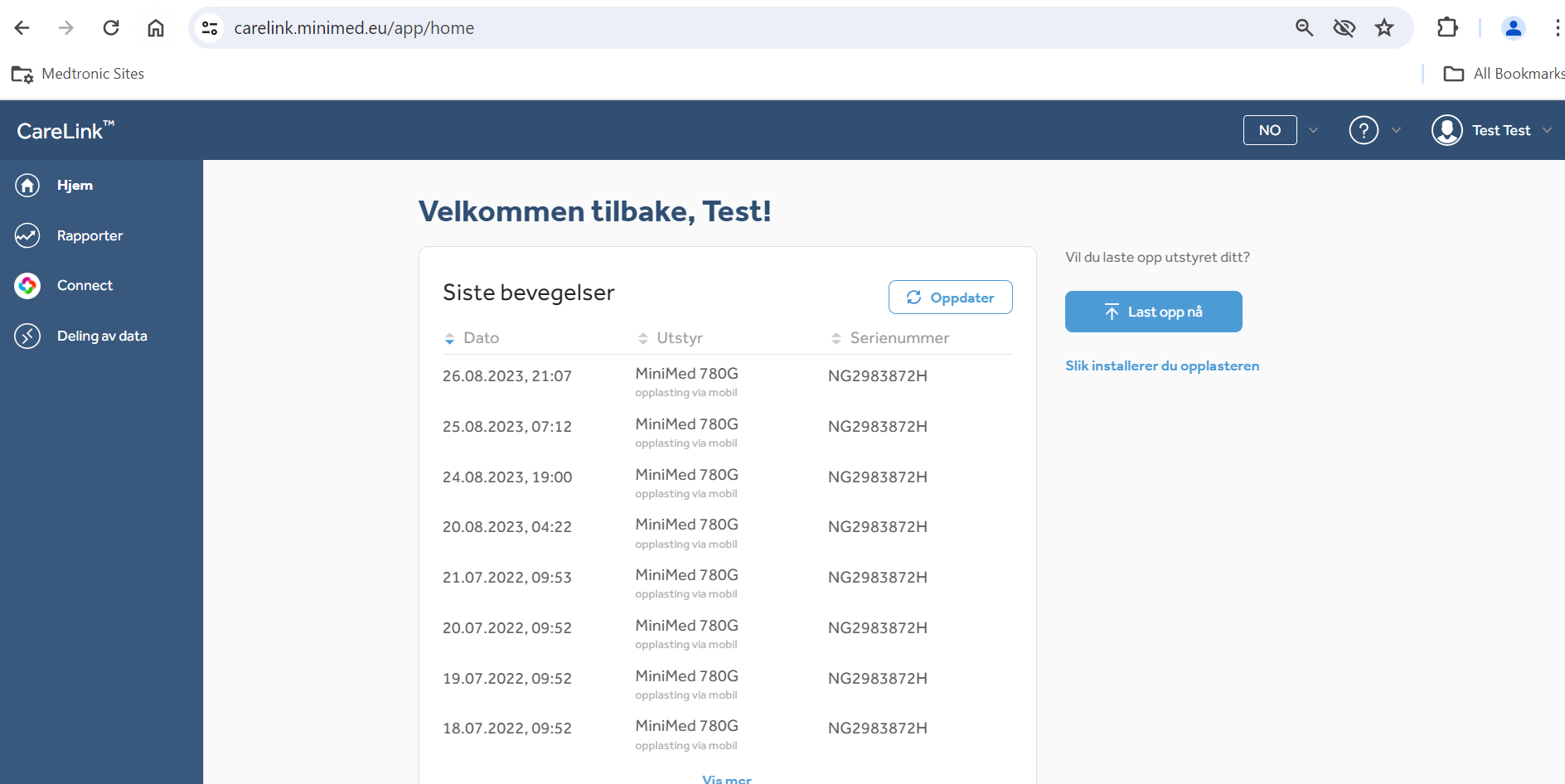Click the crossed-eye tracking protection icon
Screen dimensions: 1565x784
coord(1344,28)
